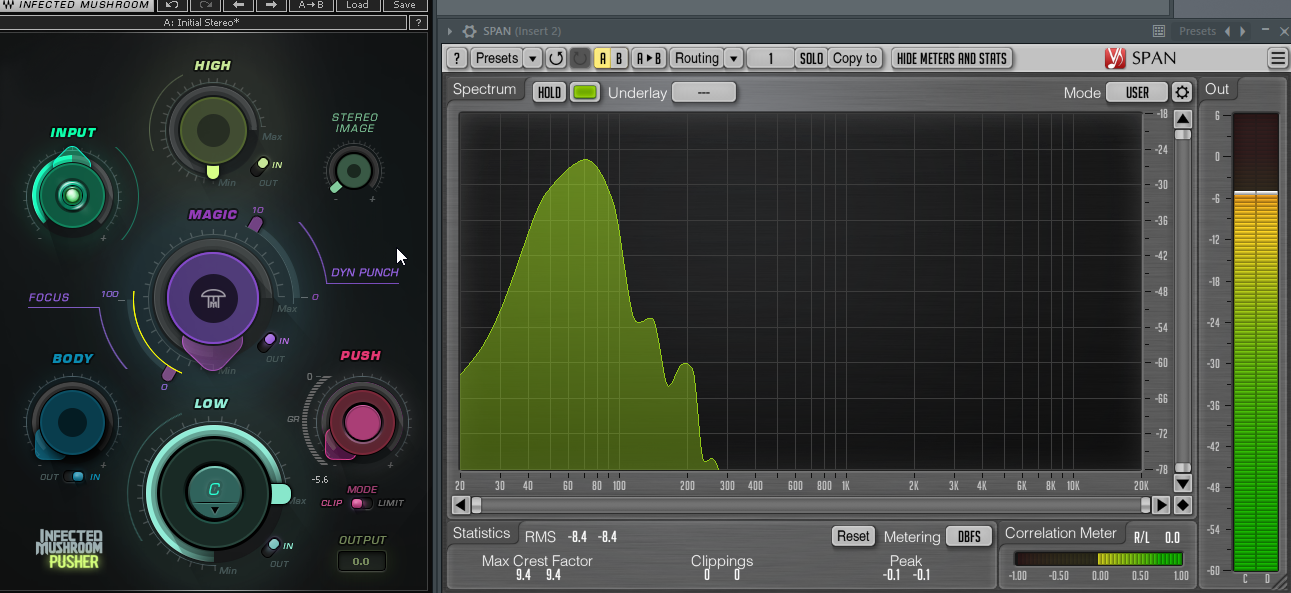This screenshot has height=593, width=1291.
Task: Go to next preset with right arrow
Action: 271,5
